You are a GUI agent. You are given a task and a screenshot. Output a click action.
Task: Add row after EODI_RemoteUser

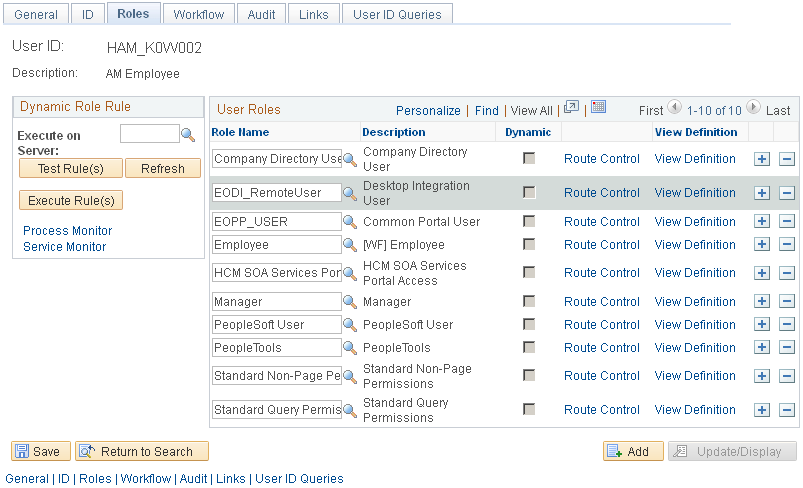(x=762, y=193)
